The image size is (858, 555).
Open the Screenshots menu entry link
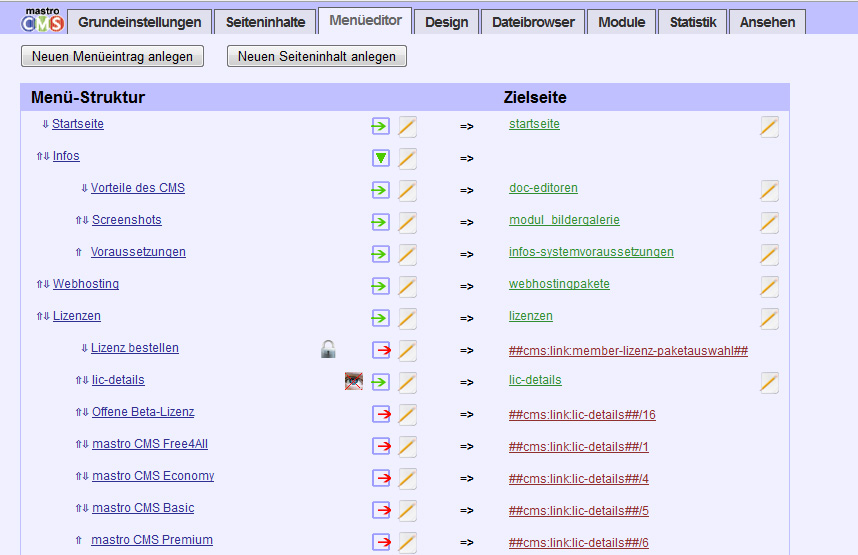pos(126,220)
